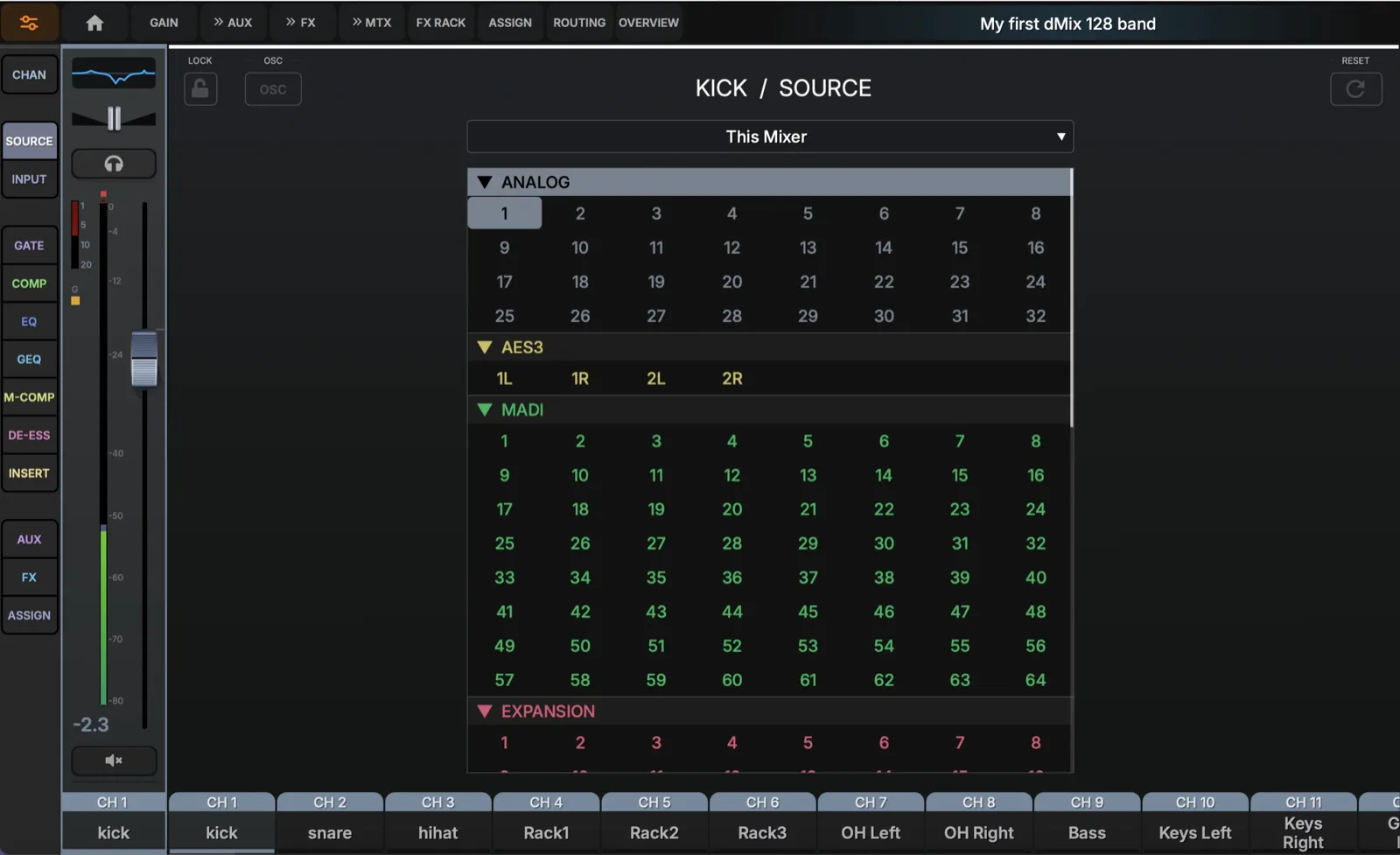Screen dimensions: 1400x855
Task: Click the Reset circular arrow icon
Action: tap(1355, 88)
